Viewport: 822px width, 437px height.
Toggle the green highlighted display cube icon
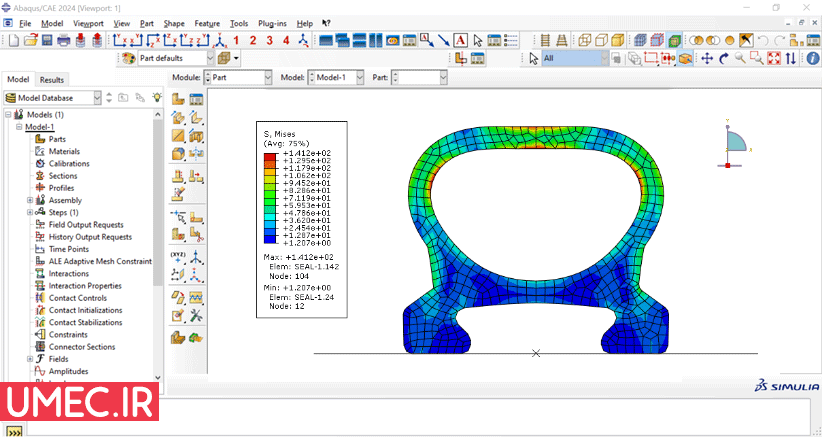point(675,40)
